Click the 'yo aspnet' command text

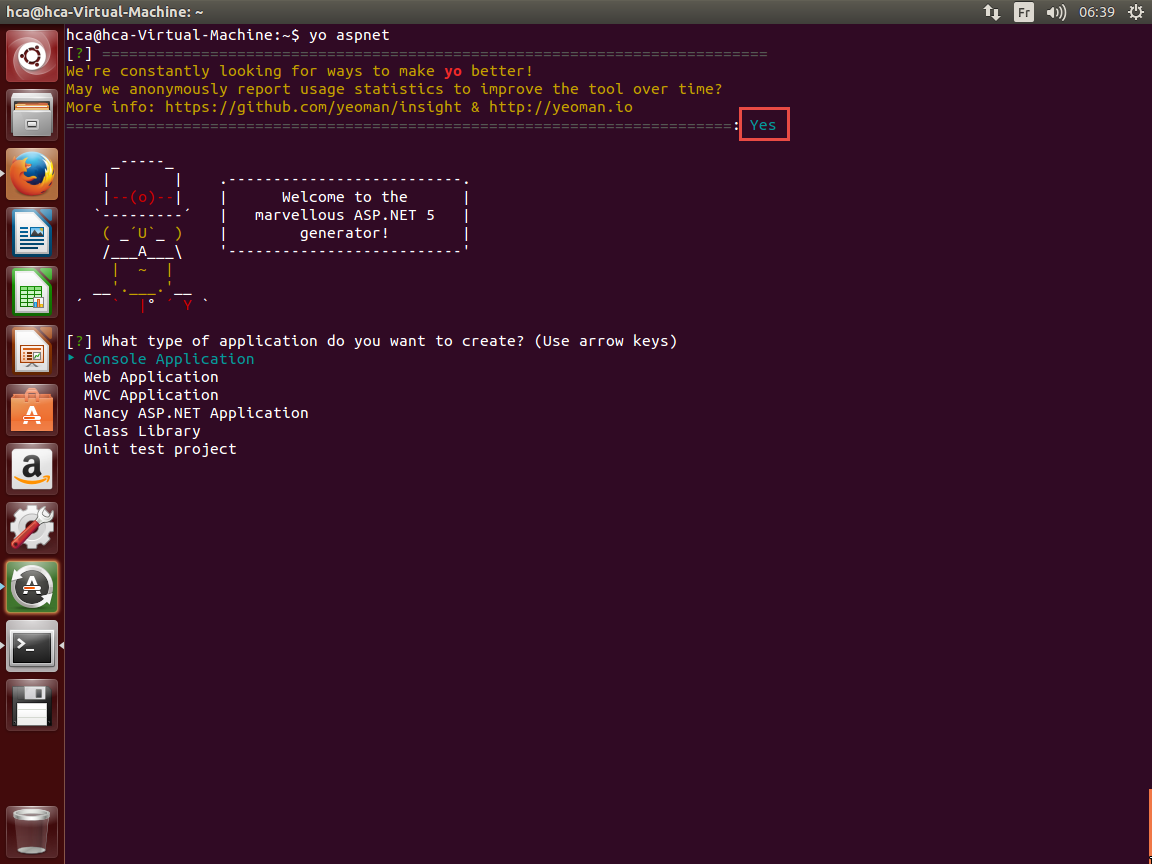pos(349,35)
